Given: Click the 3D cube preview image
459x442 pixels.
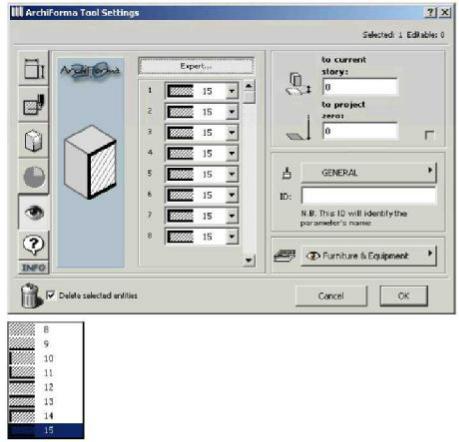Looking at the screenshot, I should (91, 162).
